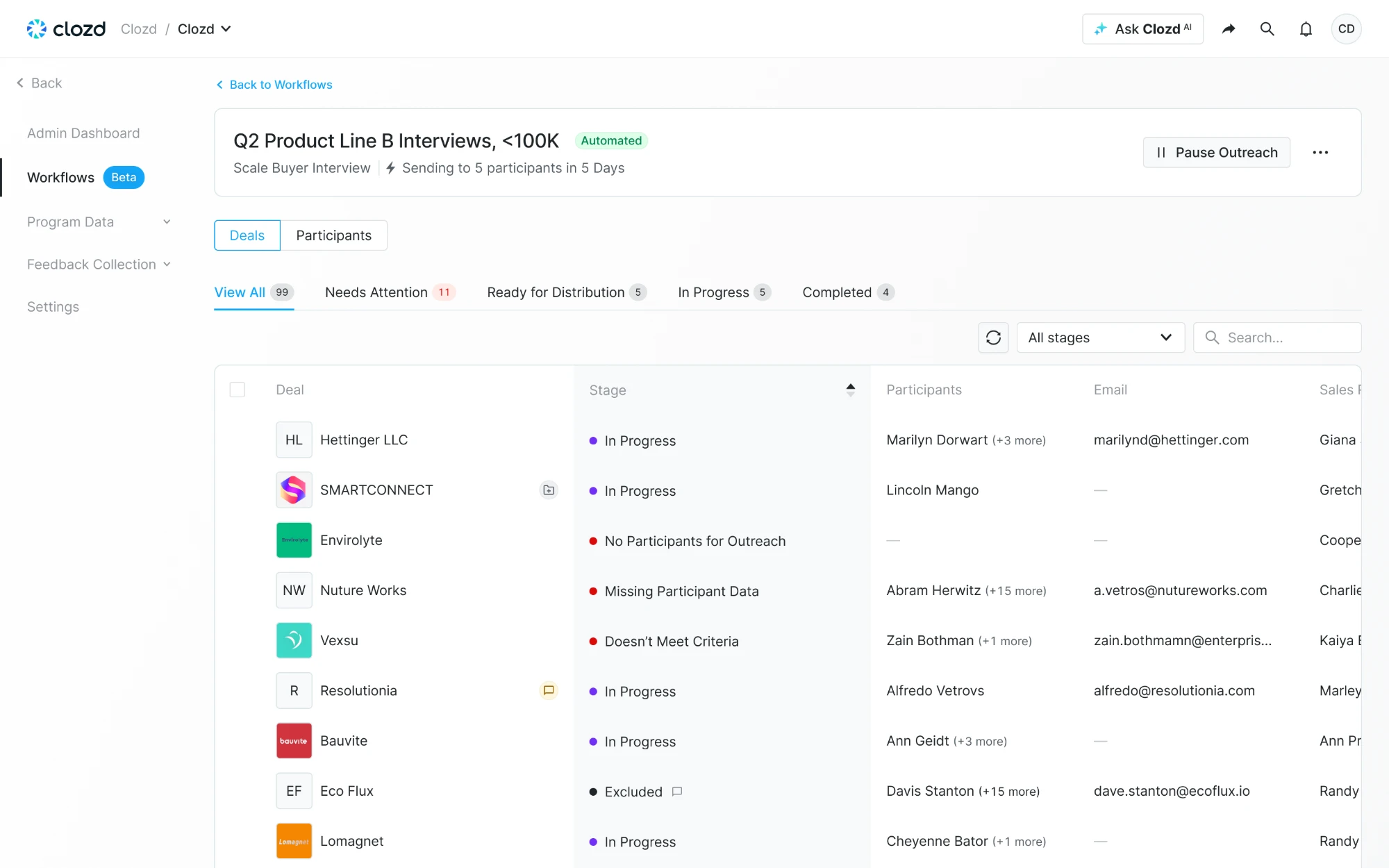Click the Envirolyte green logo
This screenshot has width=1389, height=868.
coord(294,540)
